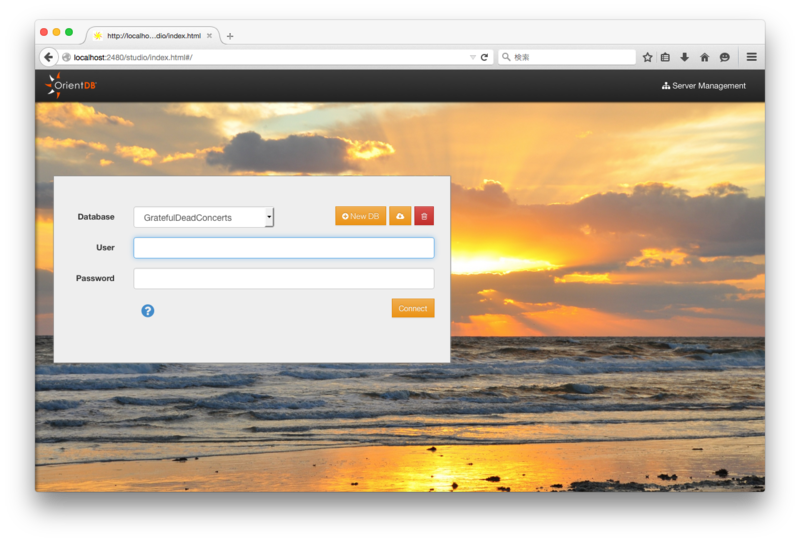The height and width of the screenshot is (542, 800).
Task: Click the cloud import database icon
Action: 400,216
